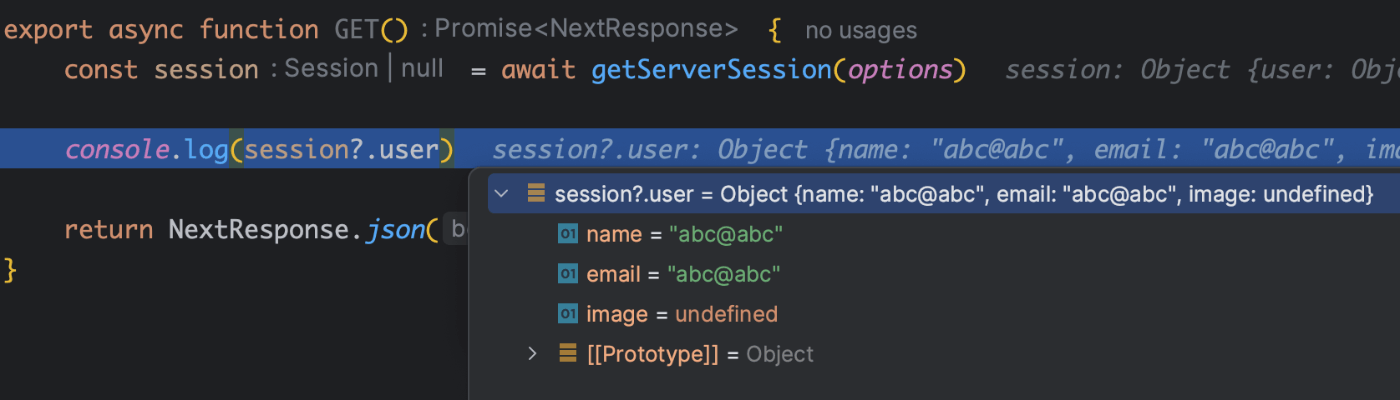Click the email field type icon

pos(568,274)
